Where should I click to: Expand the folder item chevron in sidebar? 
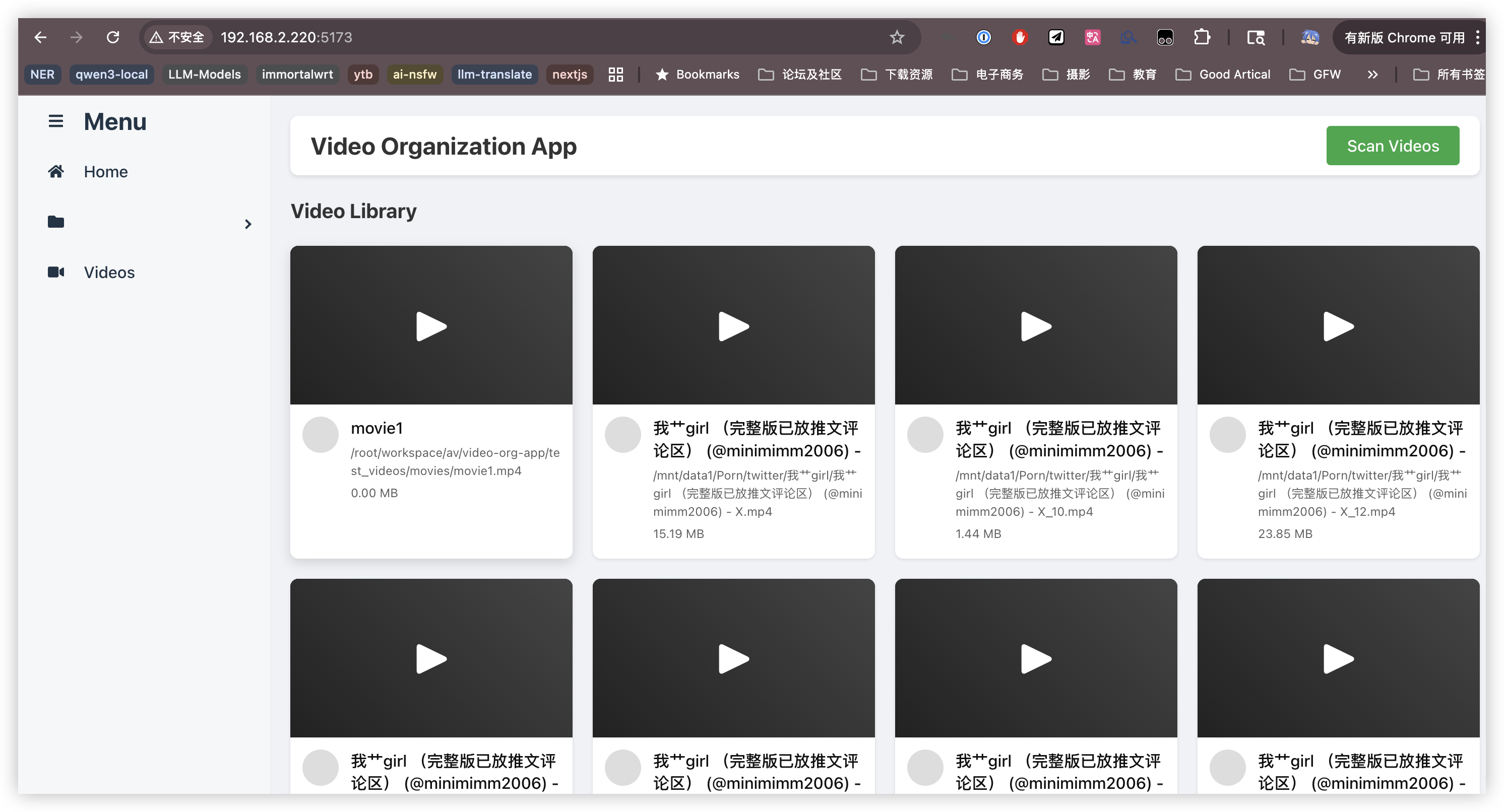248,224
